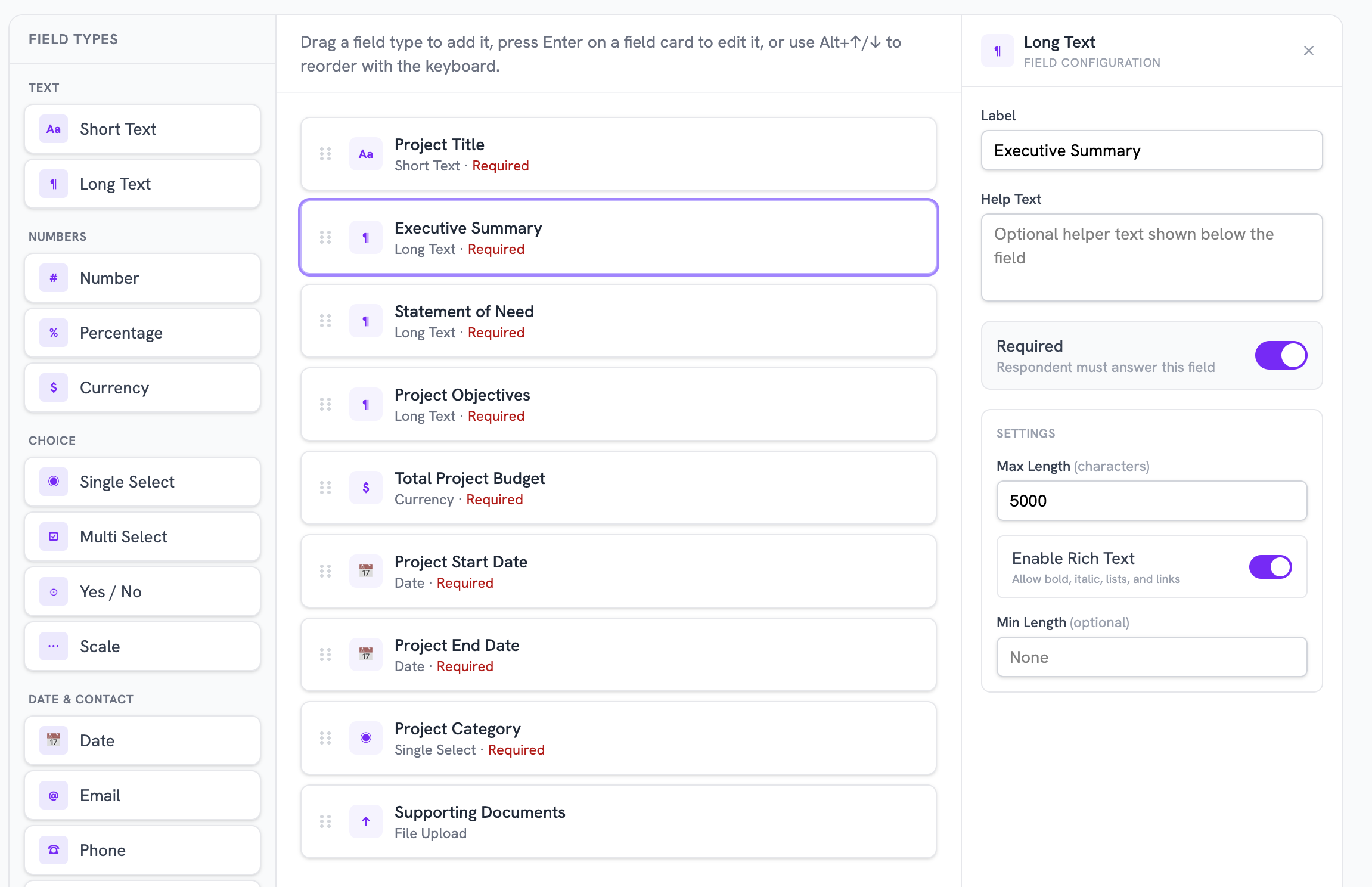This screenshot has width=1372, height=887.
Task: Click the 'Currency · Required' subtitle text
Action: point(459,500)
